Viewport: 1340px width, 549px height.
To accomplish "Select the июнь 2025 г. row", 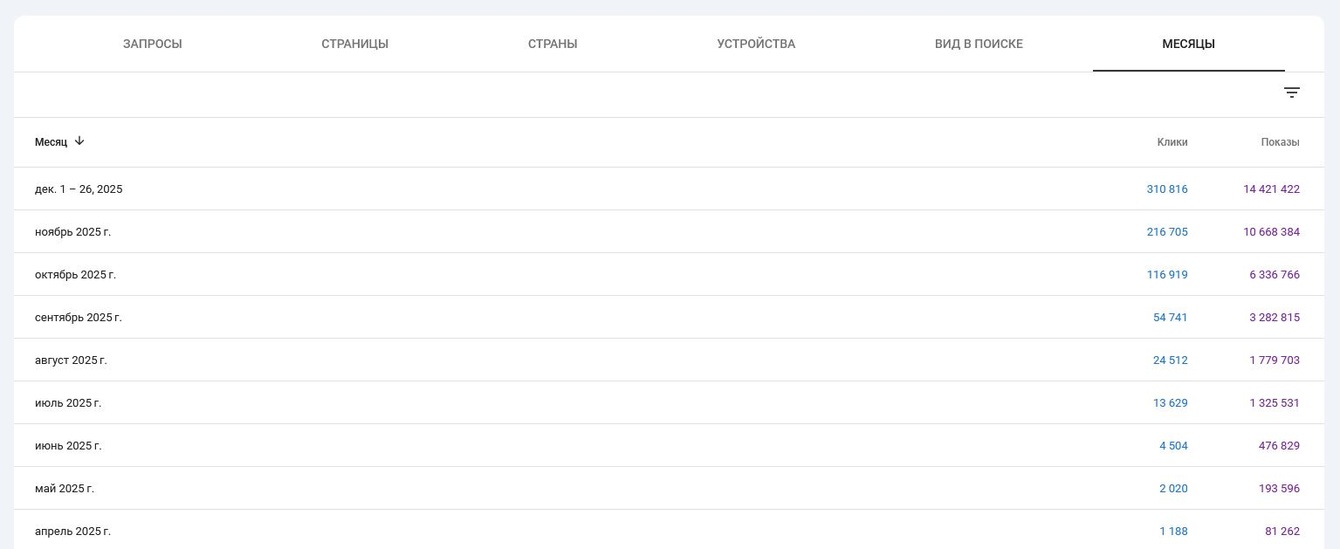I will pos(68,446).
